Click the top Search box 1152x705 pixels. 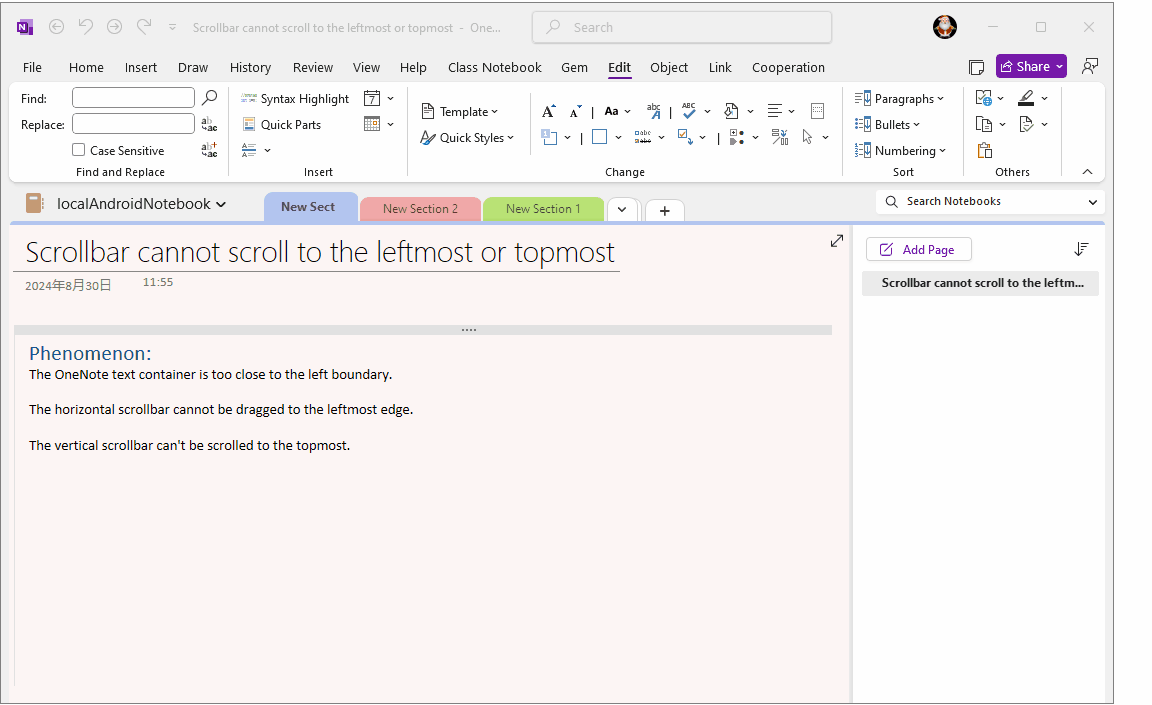pos(682,27)
